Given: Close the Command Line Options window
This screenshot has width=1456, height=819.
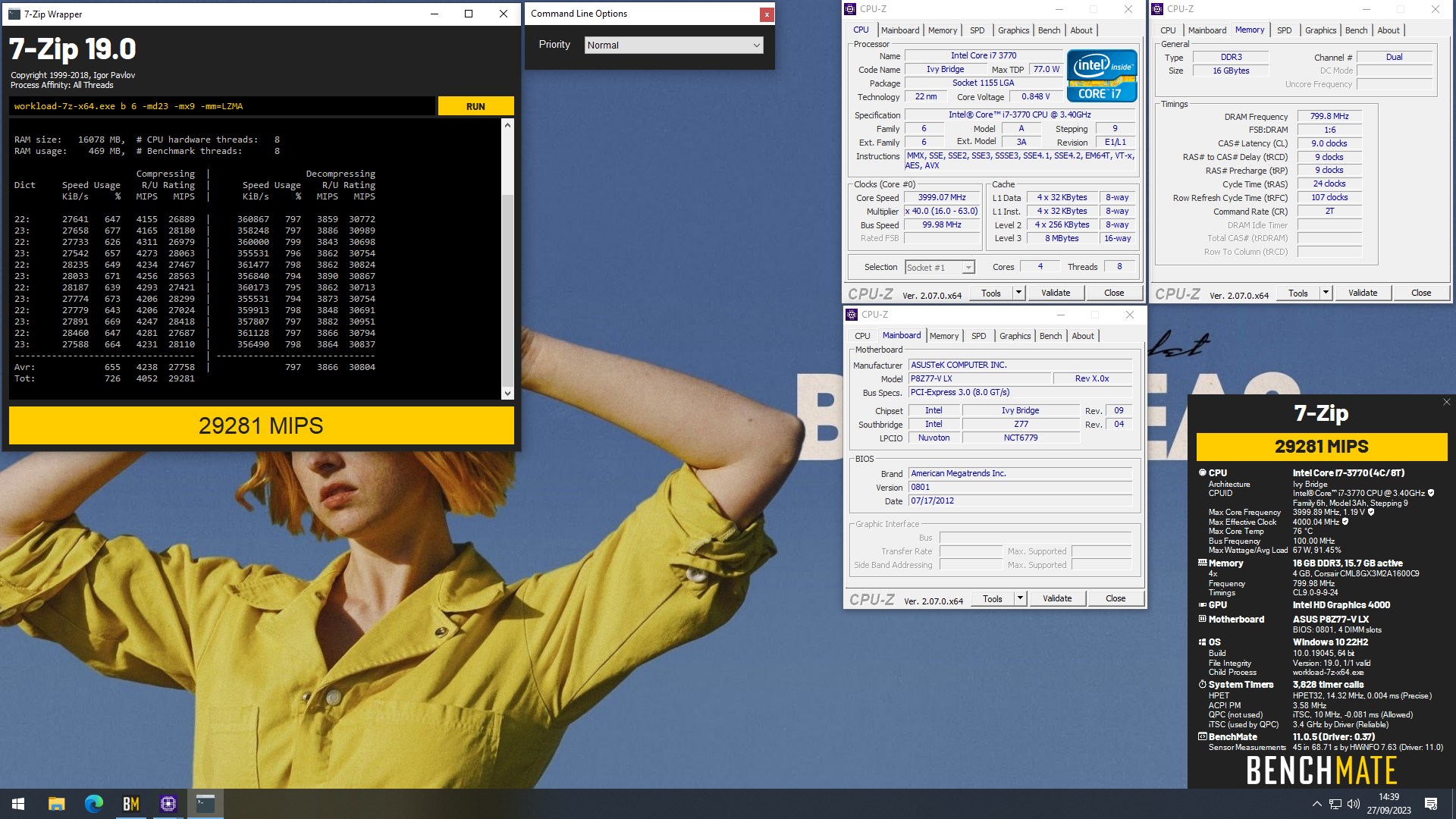Looking at the screenshot, I should click(x=767, y=14).
